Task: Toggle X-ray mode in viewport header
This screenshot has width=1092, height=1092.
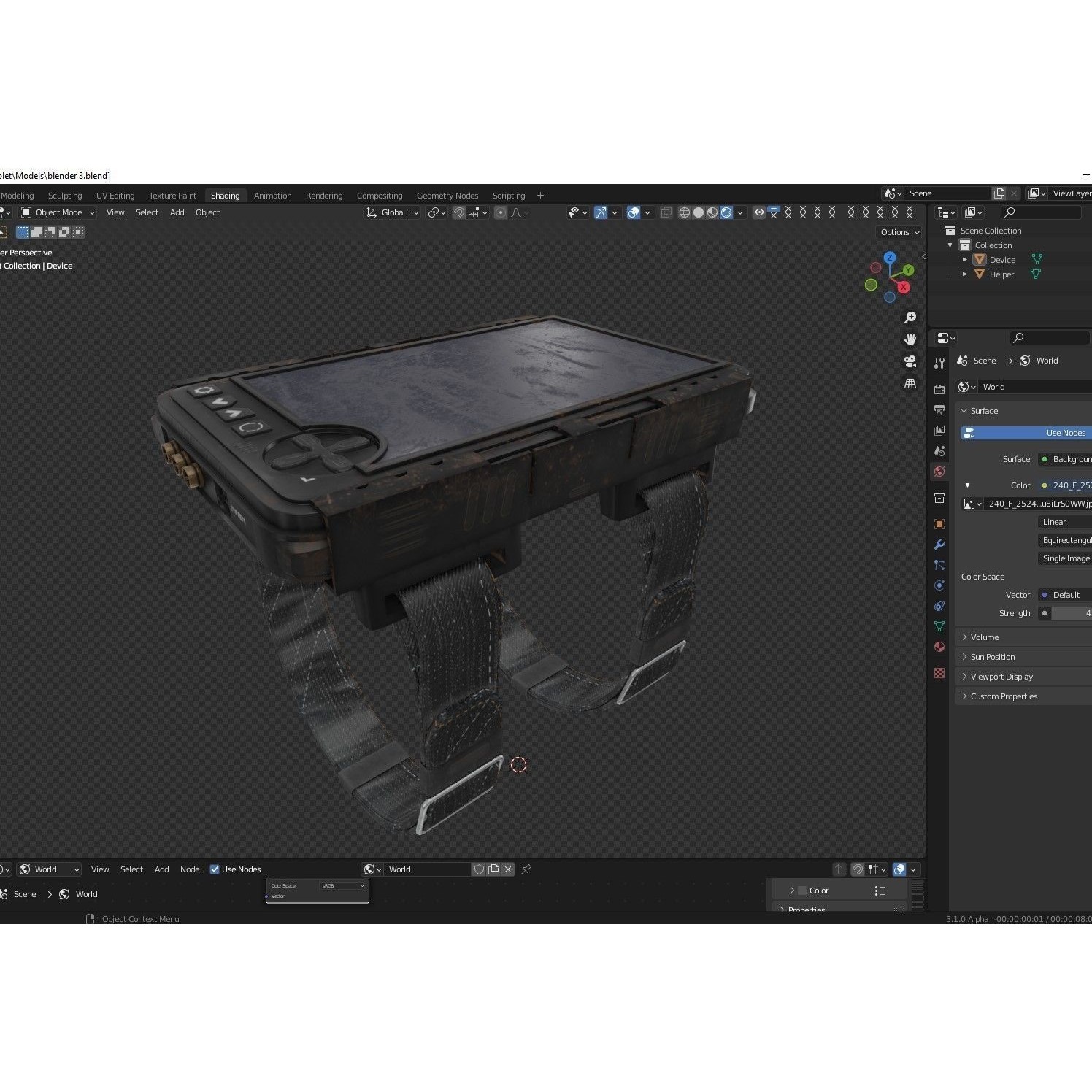Action: [x=666, y=212]
